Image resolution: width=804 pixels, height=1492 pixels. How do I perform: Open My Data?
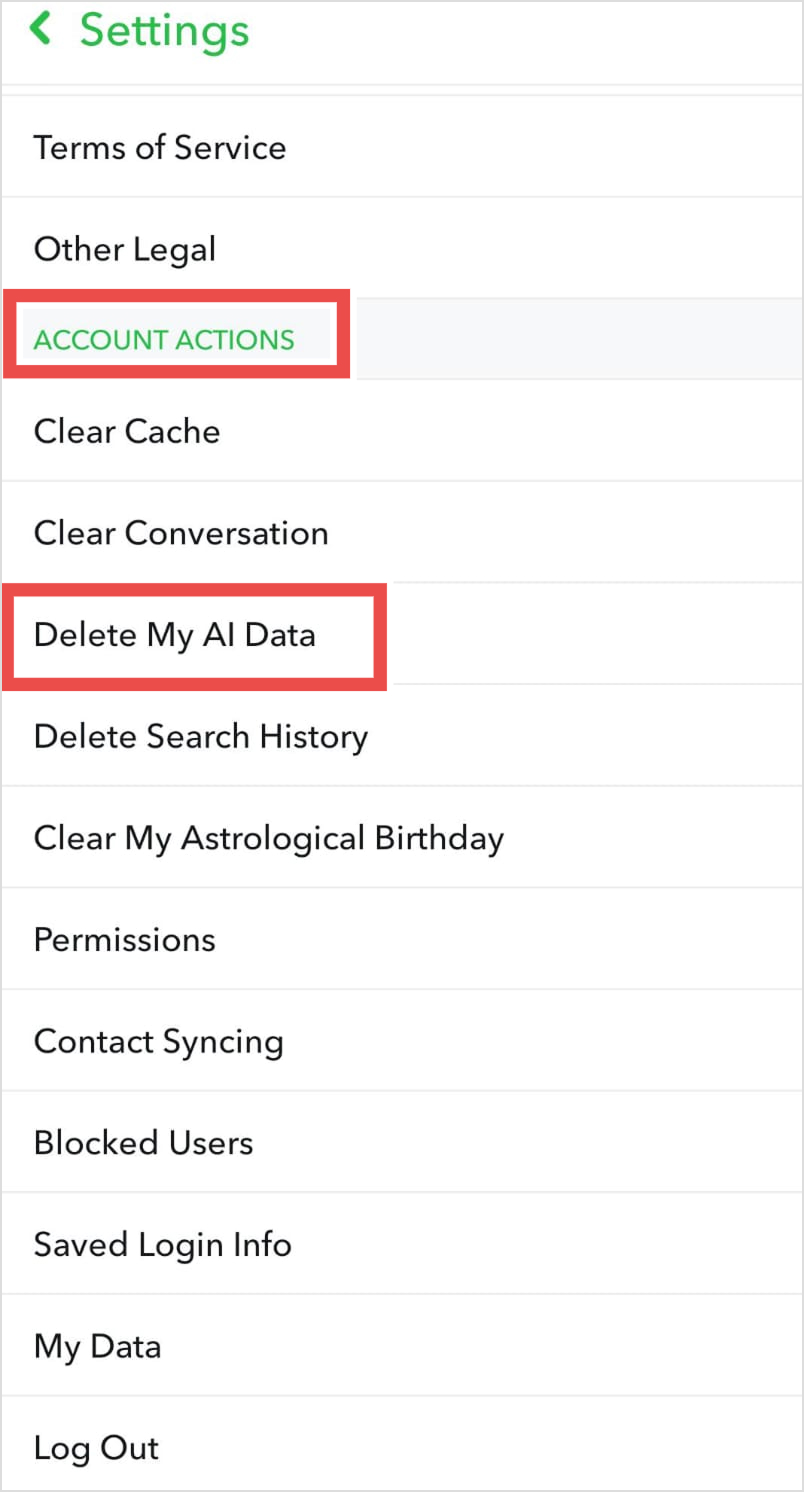(x=97, y=1346)
